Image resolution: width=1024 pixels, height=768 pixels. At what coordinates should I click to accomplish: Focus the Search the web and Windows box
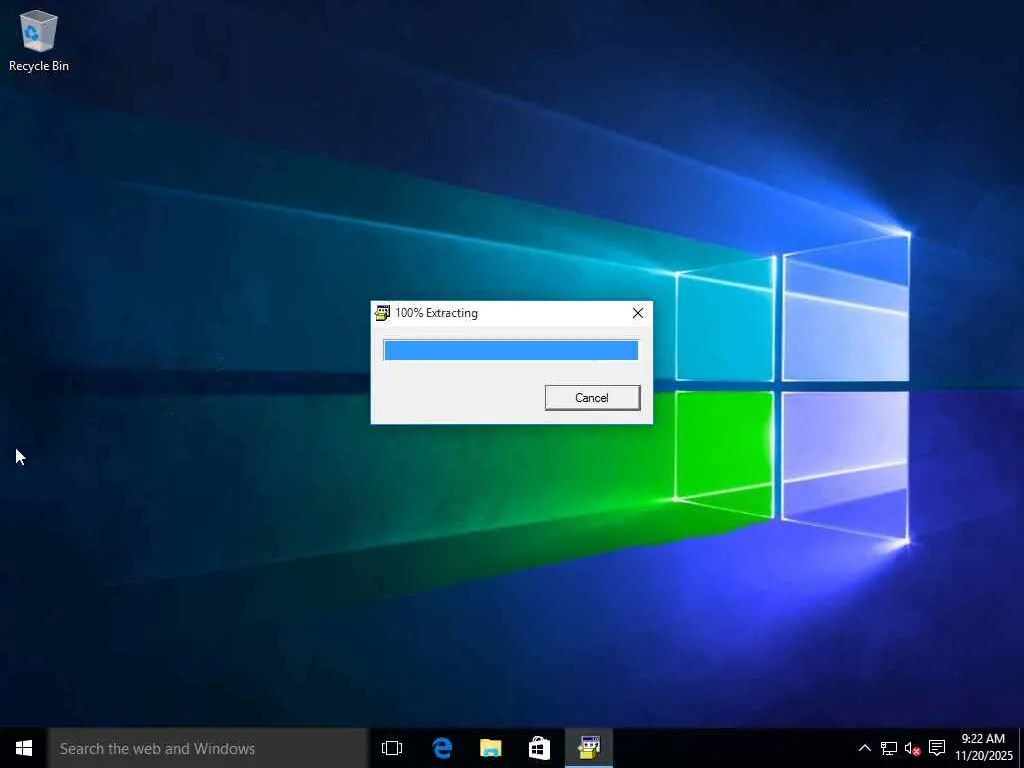coord(208,748)
